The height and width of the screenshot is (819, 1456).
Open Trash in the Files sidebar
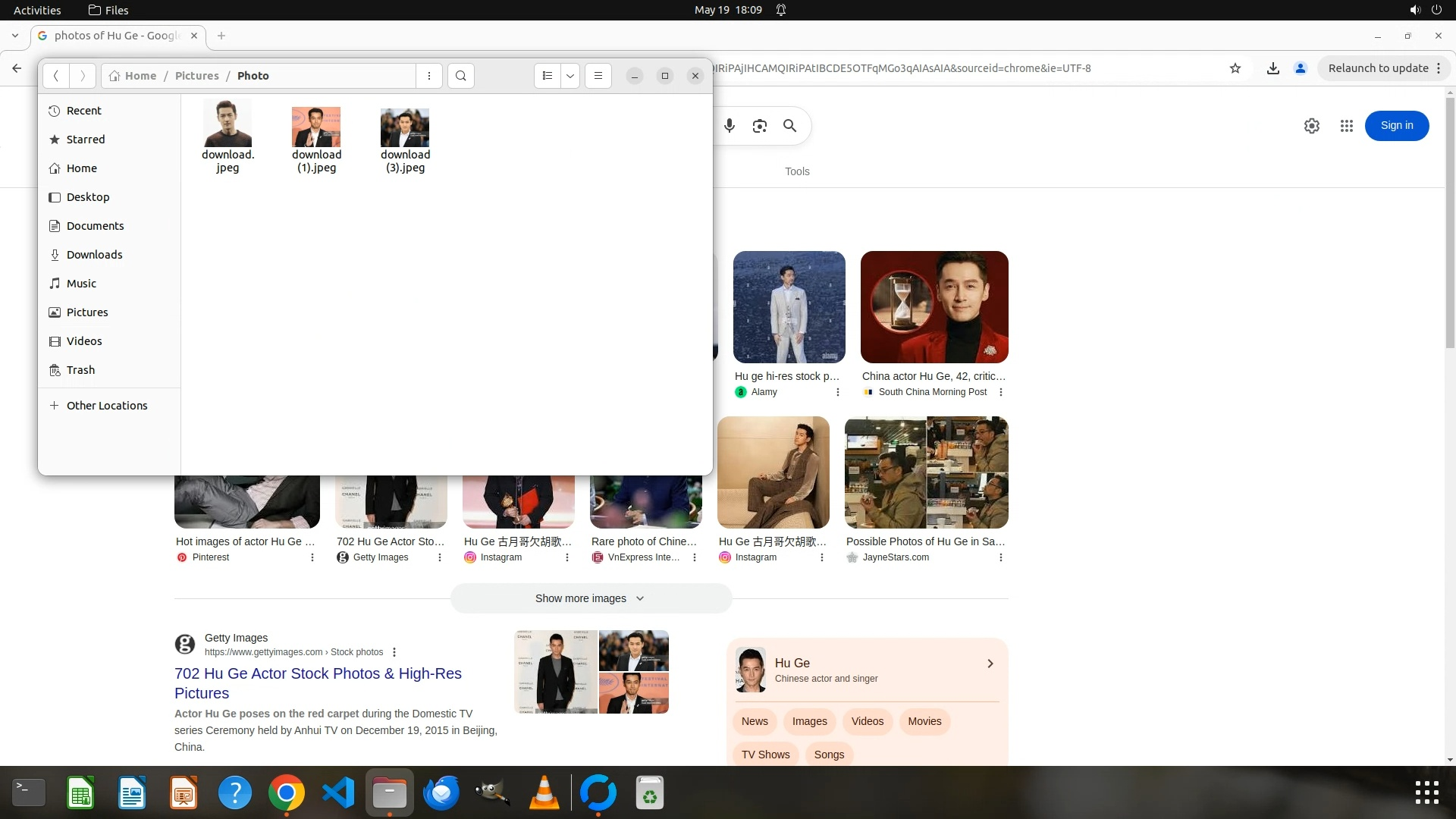click(x=80, y=370)
